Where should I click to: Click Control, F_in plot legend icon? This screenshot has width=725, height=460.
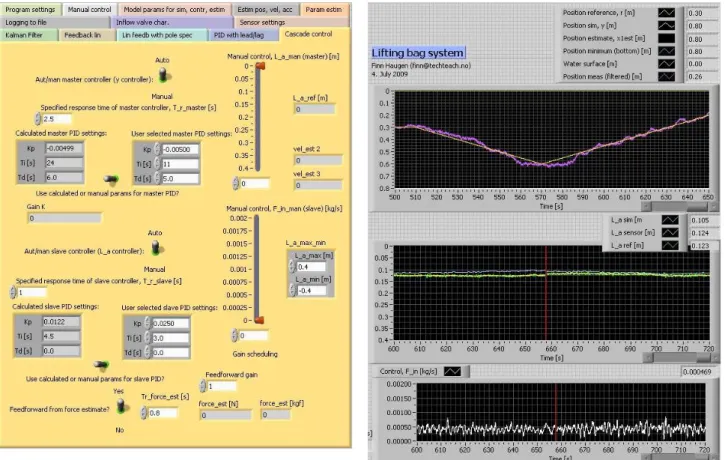[x=452, y=371]
